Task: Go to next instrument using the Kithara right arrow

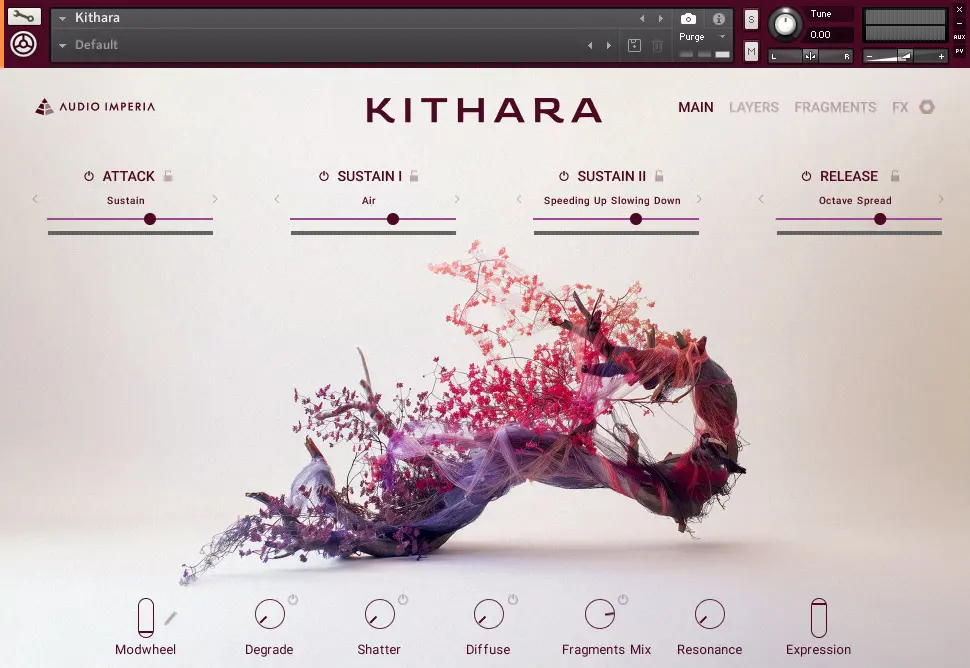Action: [x=661, y=19]
